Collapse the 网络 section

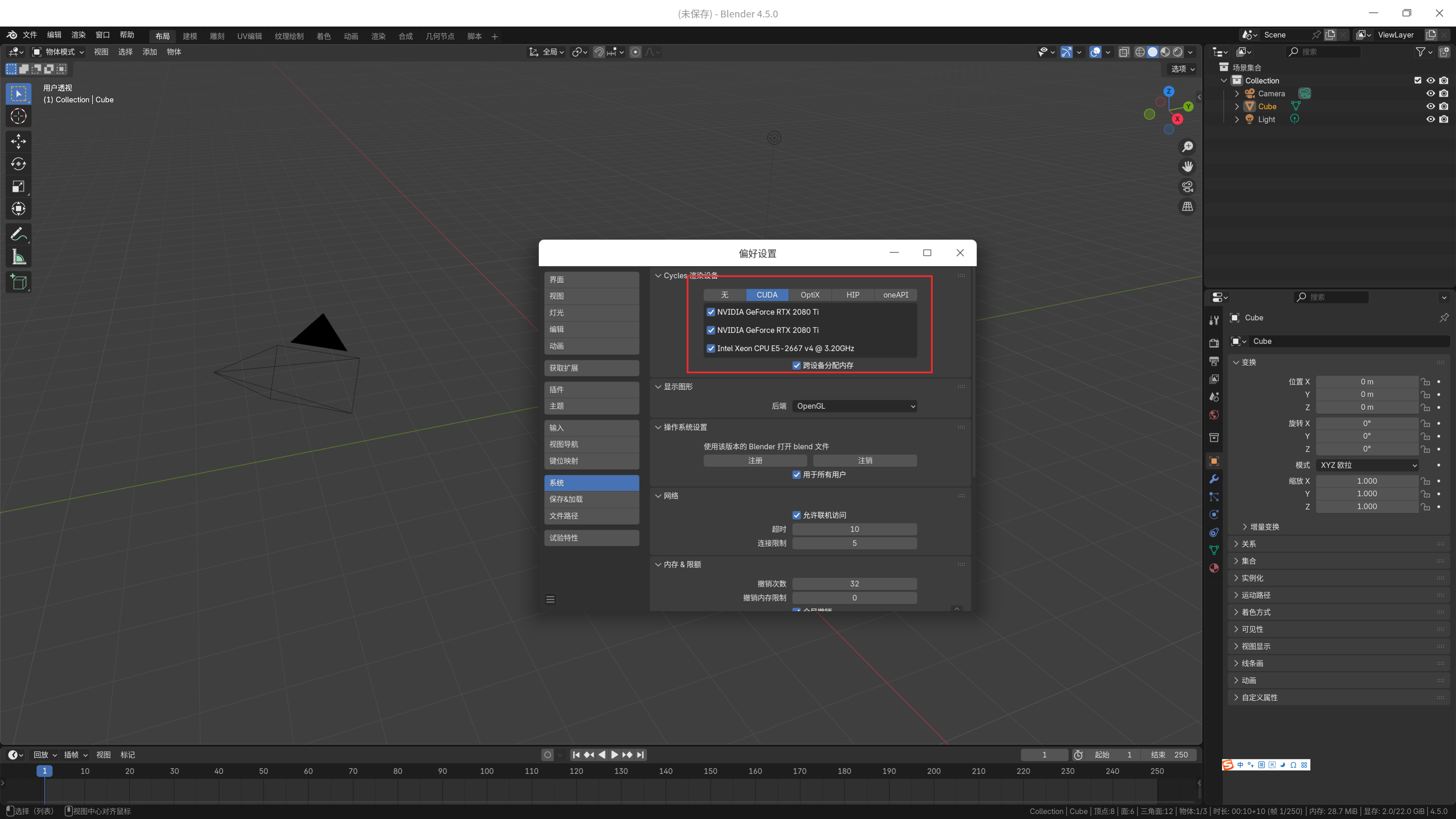(x=658, y=496)
